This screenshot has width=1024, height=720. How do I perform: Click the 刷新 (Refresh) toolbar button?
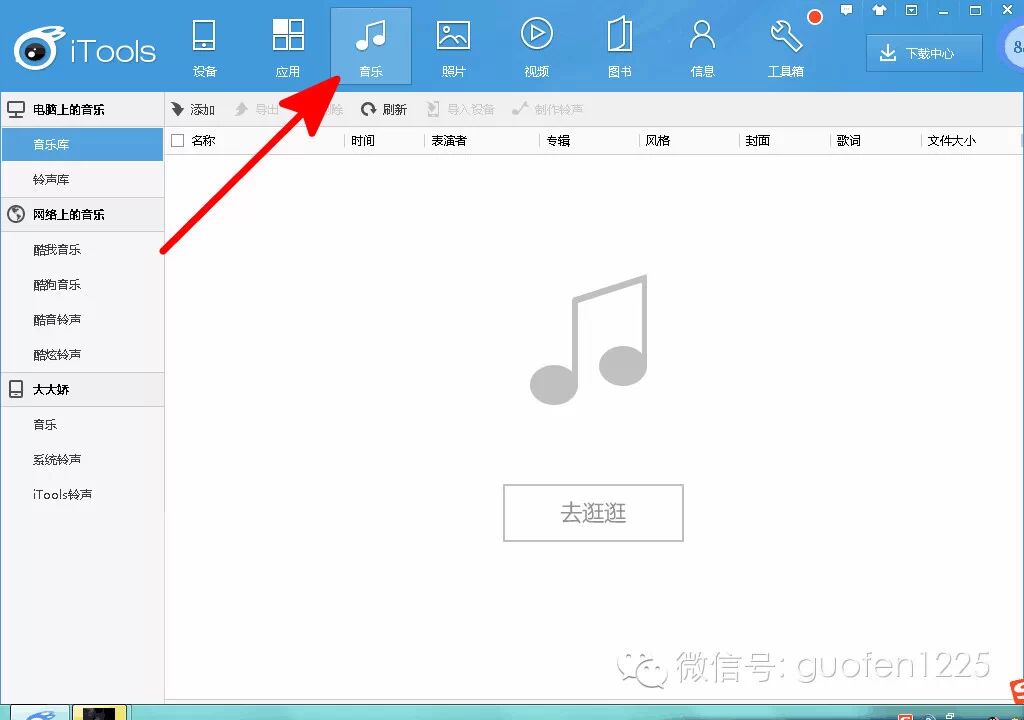coord(384,109)
